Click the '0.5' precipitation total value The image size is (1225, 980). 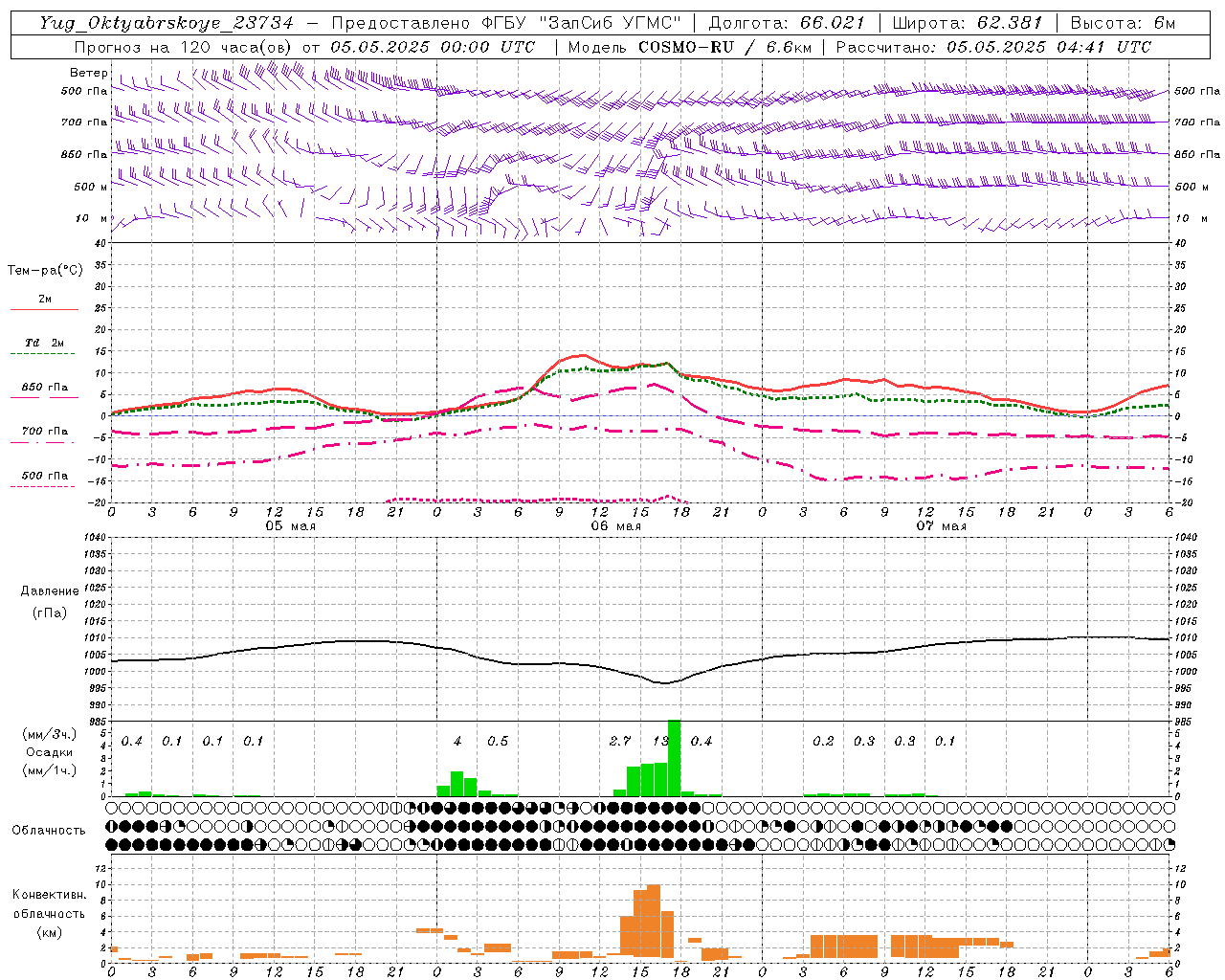pyautogui.click(x=498, y=742)
